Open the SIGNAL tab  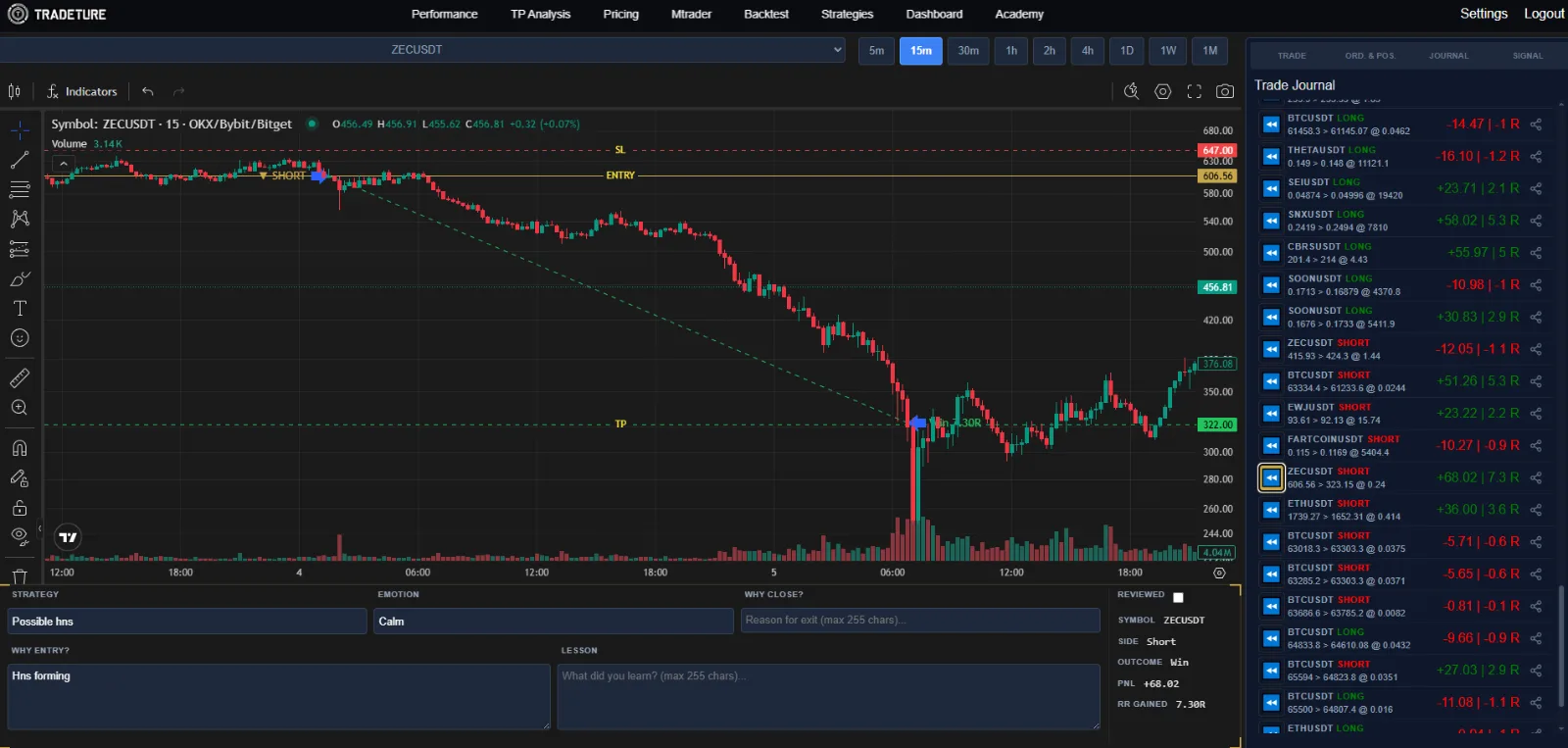(1528, 56)
